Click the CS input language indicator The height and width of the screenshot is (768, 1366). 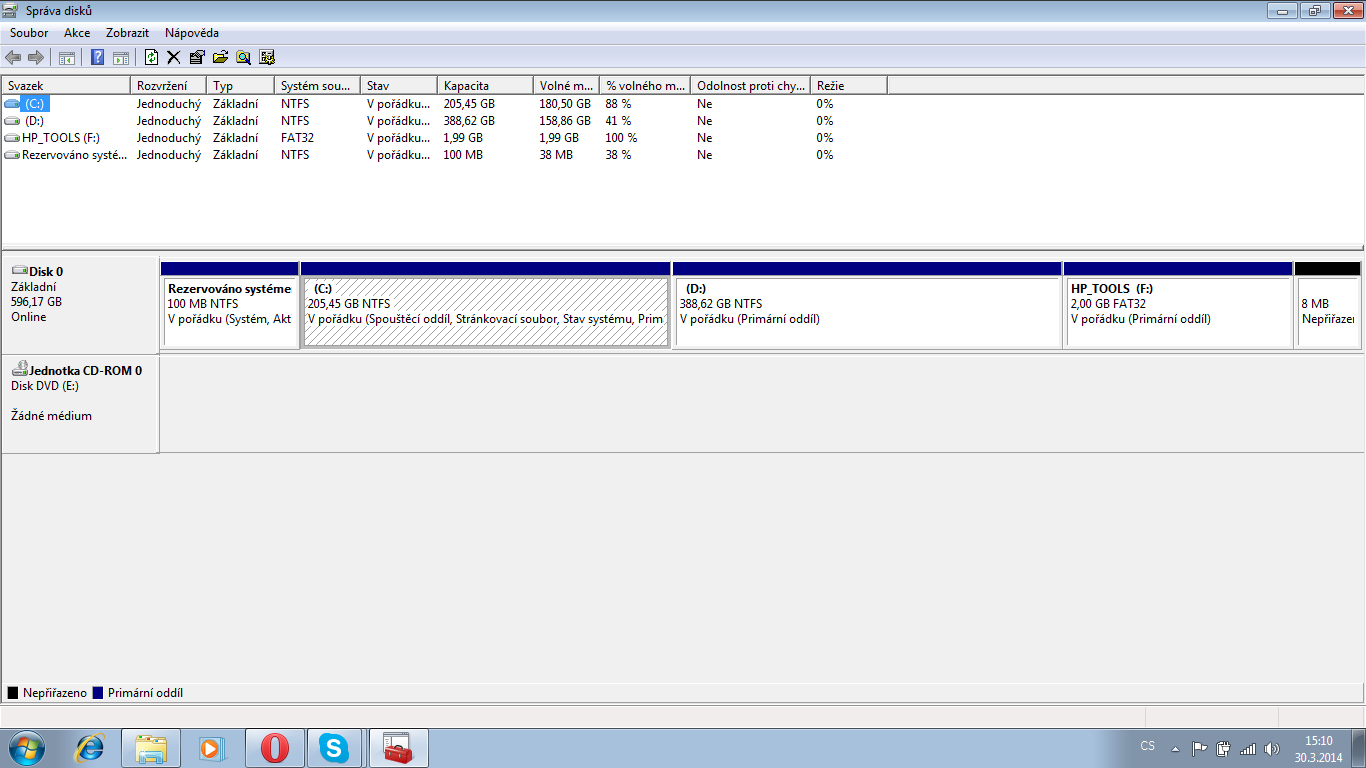pos(1148,747)
